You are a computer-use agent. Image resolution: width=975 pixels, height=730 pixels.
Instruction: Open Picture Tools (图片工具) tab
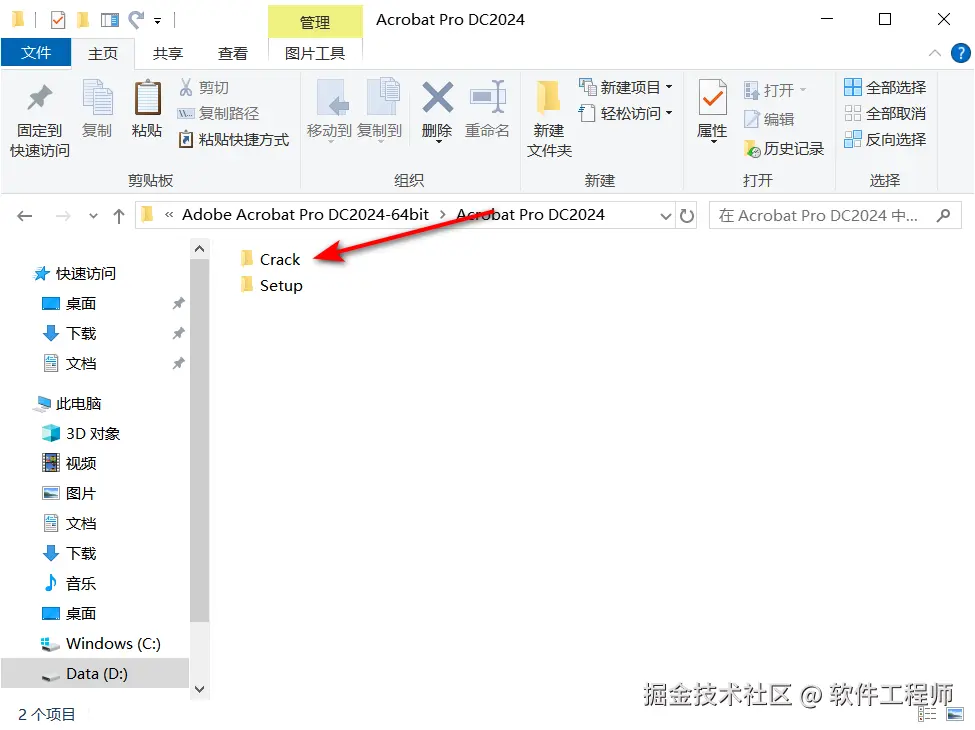coord(315,53)
